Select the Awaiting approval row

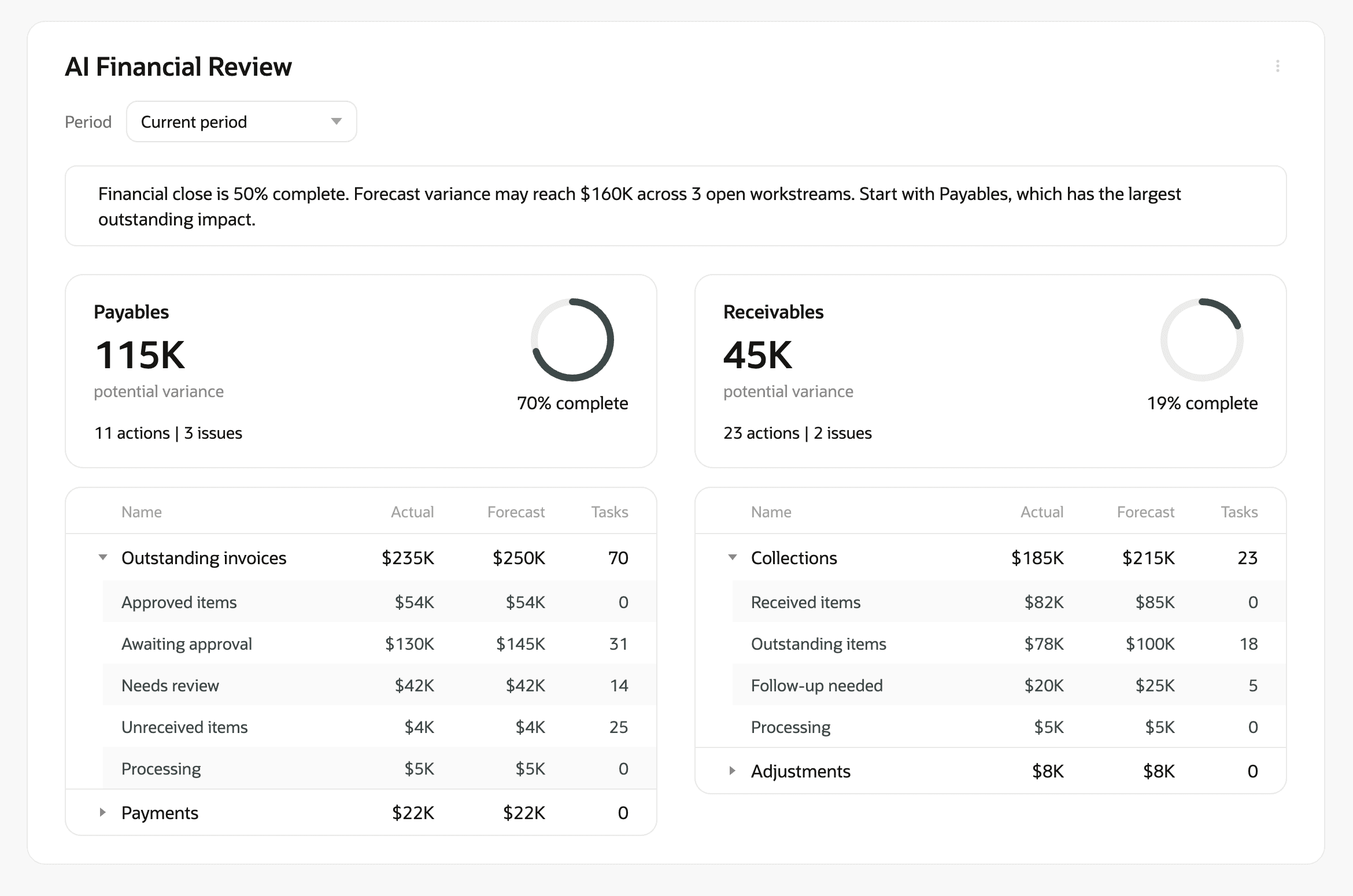[186, 643]
